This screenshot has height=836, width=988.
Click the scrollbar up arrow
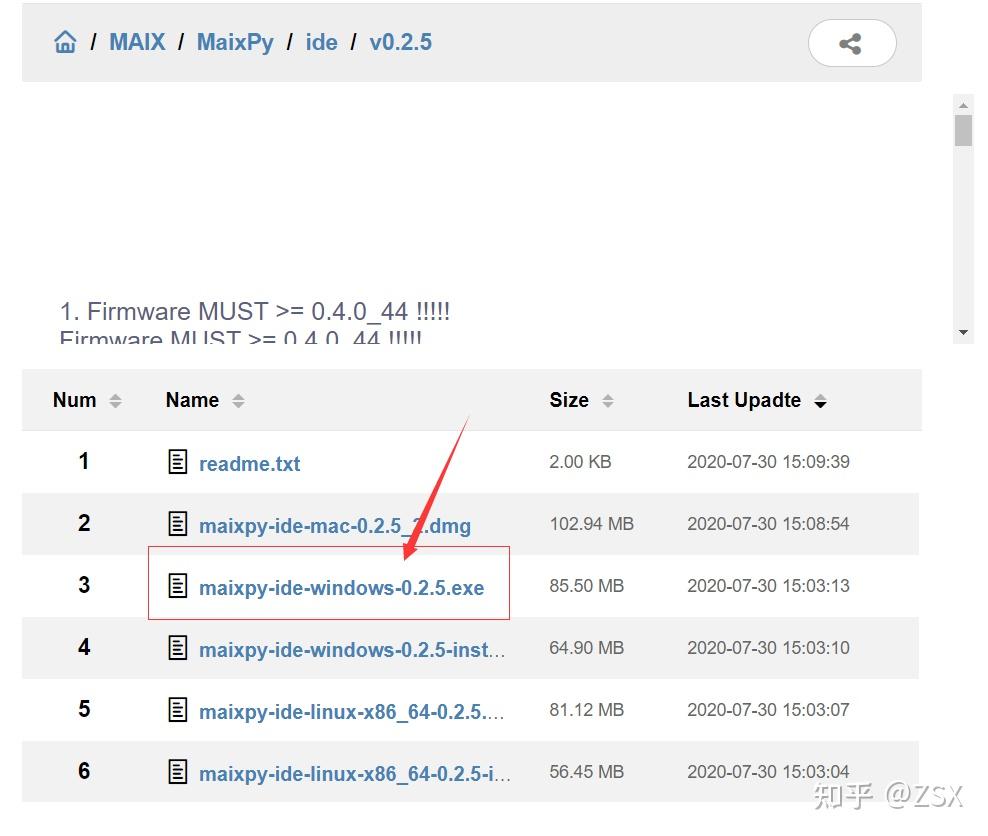coord(964,104)
